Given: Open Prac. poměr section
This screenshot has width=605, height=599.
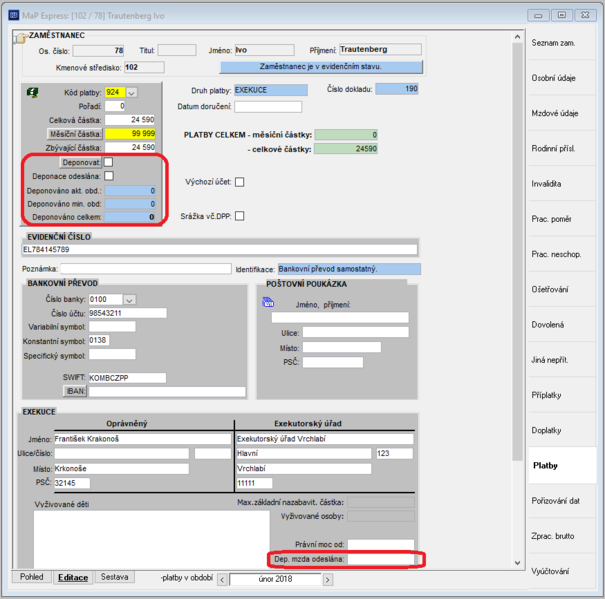Looking at the screenshot, I should click(562, 219).
